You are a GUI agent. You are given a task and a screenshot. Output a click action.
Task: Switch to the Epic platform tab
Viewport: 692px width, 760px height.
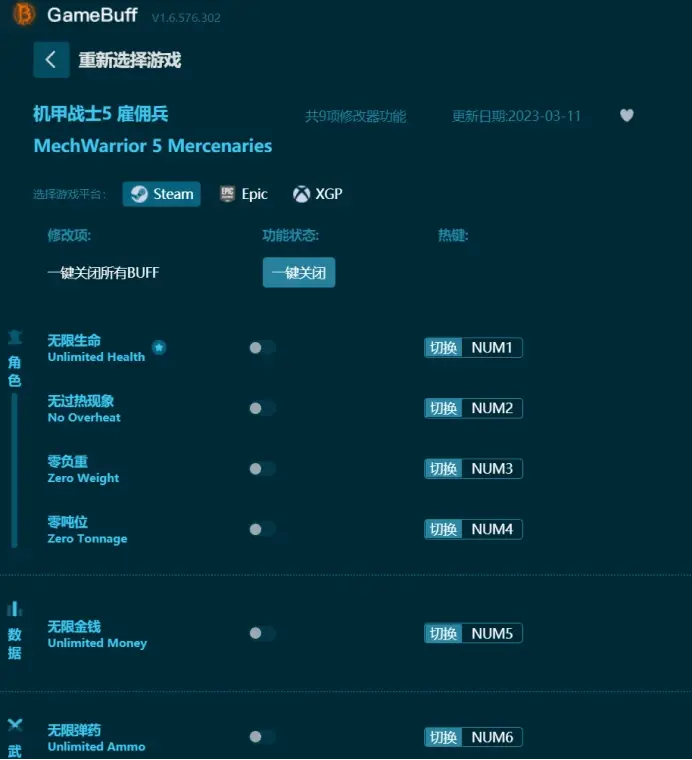pyautogui.click(x=244, y=194)
